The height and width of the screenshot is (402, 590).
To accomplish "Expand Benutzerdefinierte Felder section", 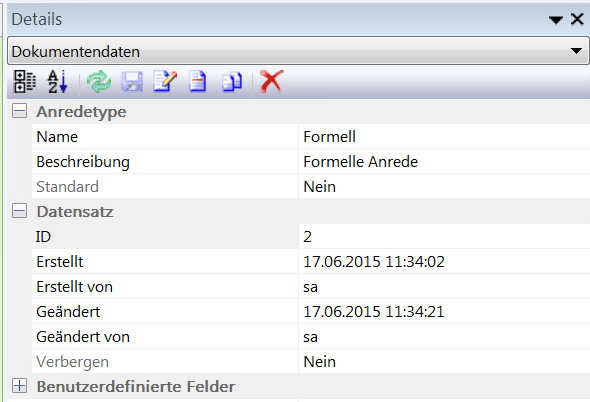I will [19, 386].
